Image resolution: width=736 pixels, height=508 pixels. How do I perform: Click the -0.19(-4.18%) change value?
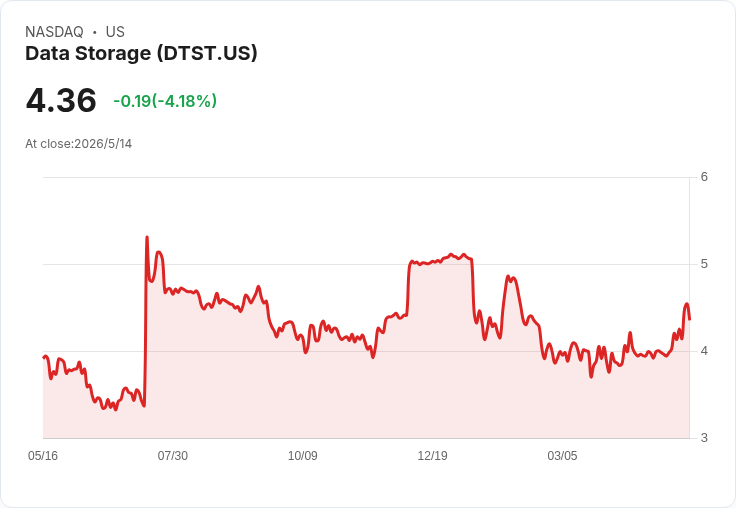[165, 101]
